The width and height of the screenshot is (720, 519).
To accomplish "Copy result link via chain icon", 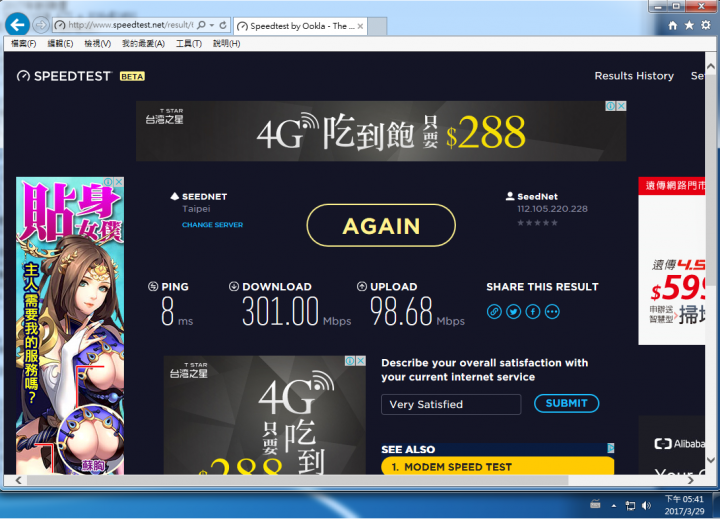I will 494,312.
